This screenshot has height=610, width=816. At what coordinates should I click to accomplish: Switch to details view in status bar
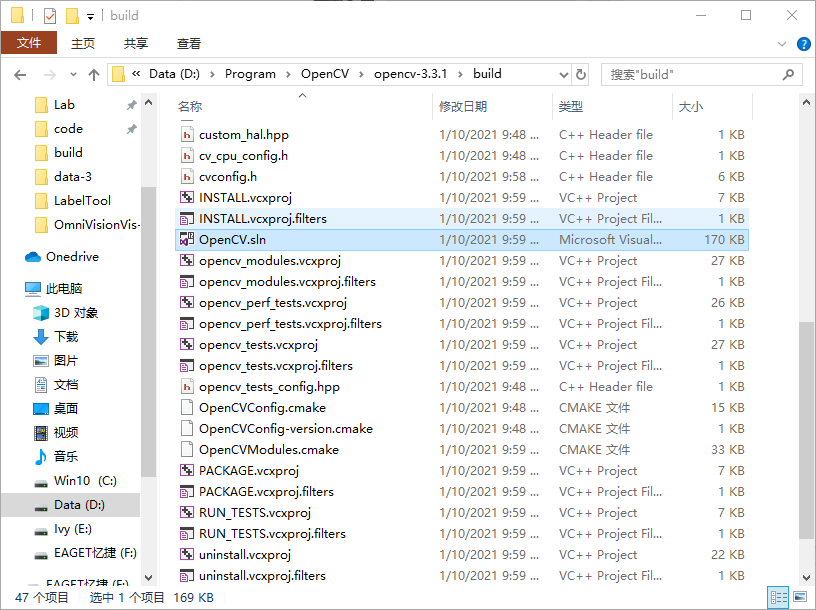[779, 597]
